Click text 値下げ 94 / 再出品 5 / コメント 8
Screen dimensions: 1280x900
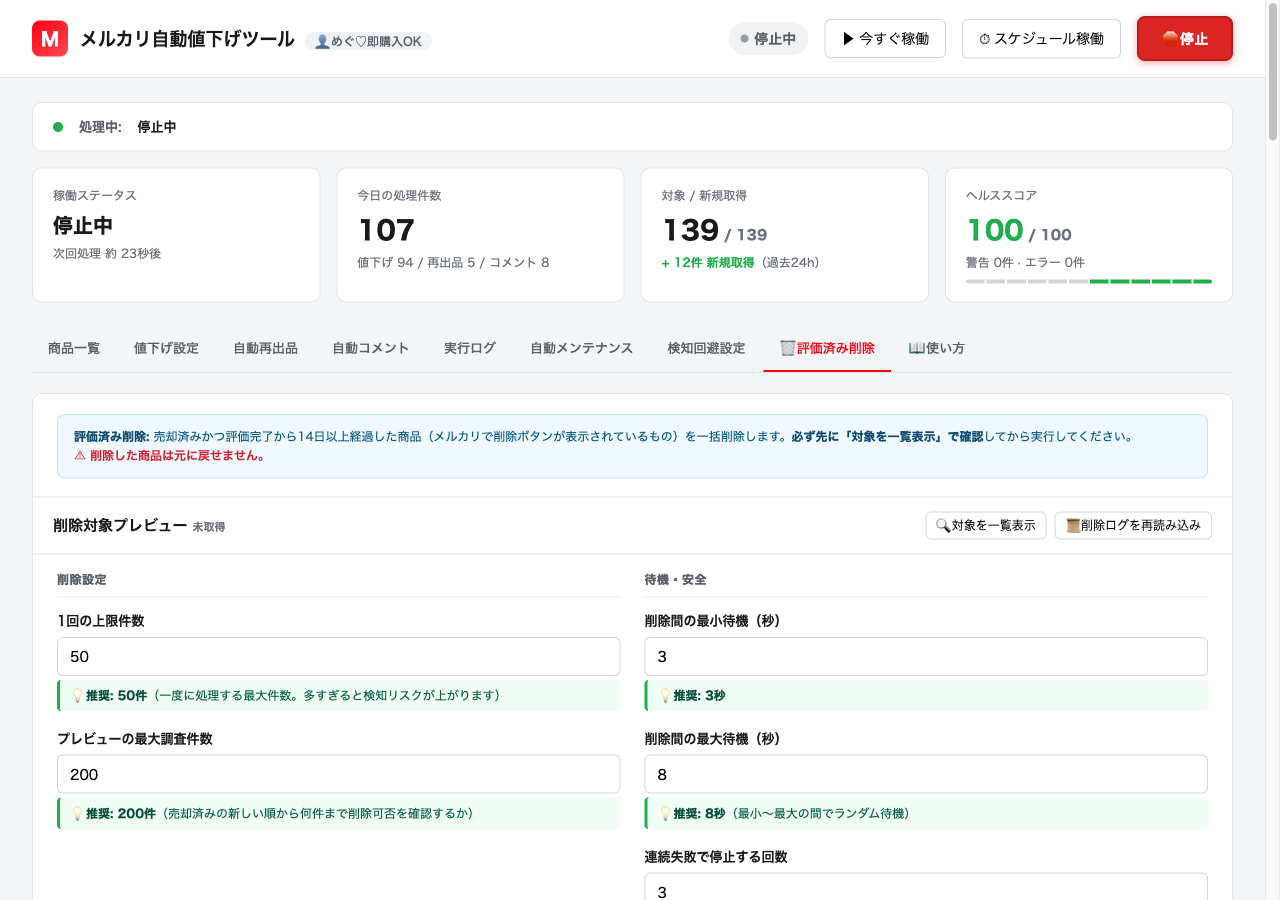tap(453, 263)
